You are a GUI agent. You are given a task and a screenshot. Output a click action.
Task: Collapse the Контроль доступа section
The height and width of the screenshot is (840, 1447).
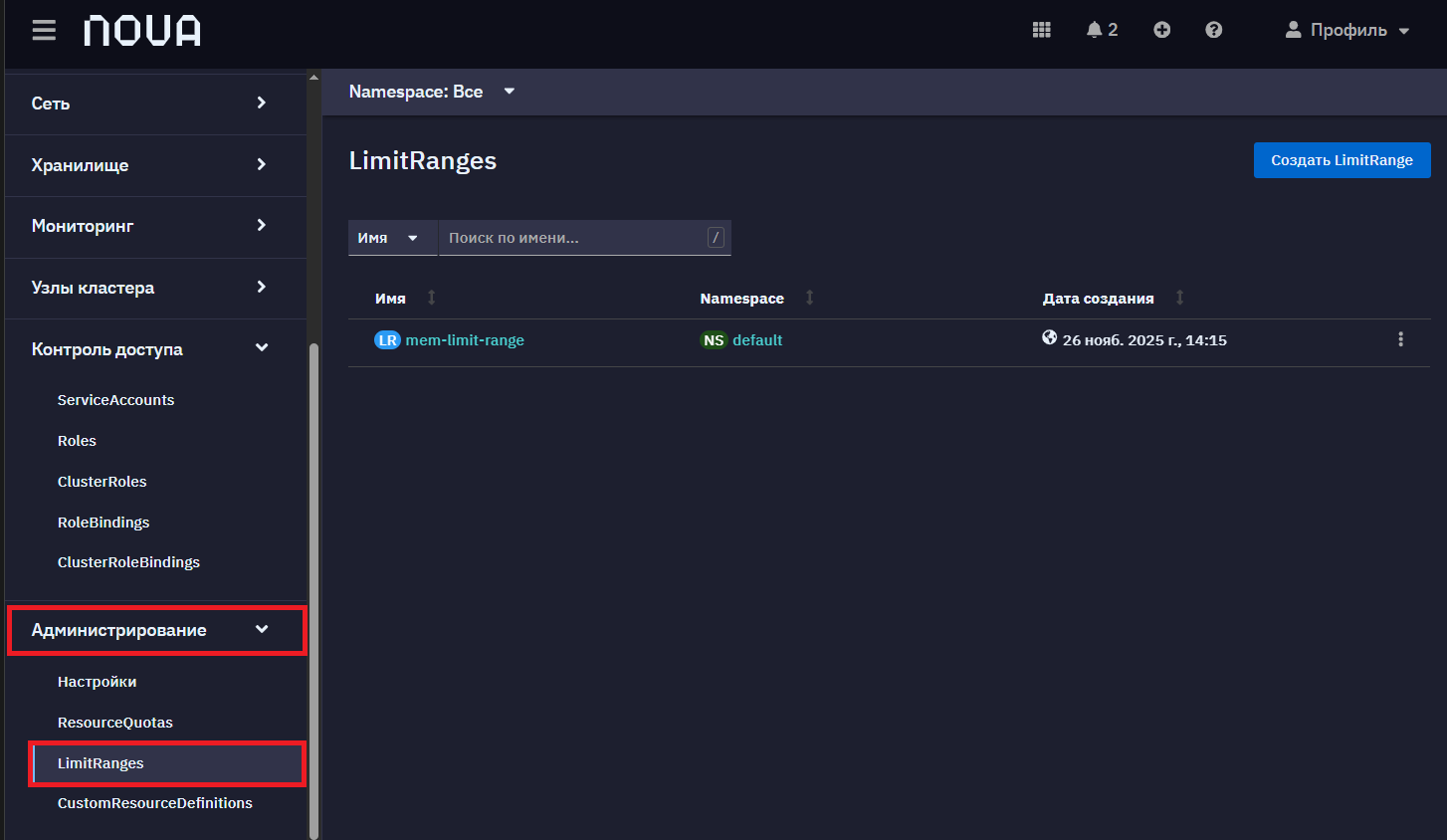click(x=155, y=349)
